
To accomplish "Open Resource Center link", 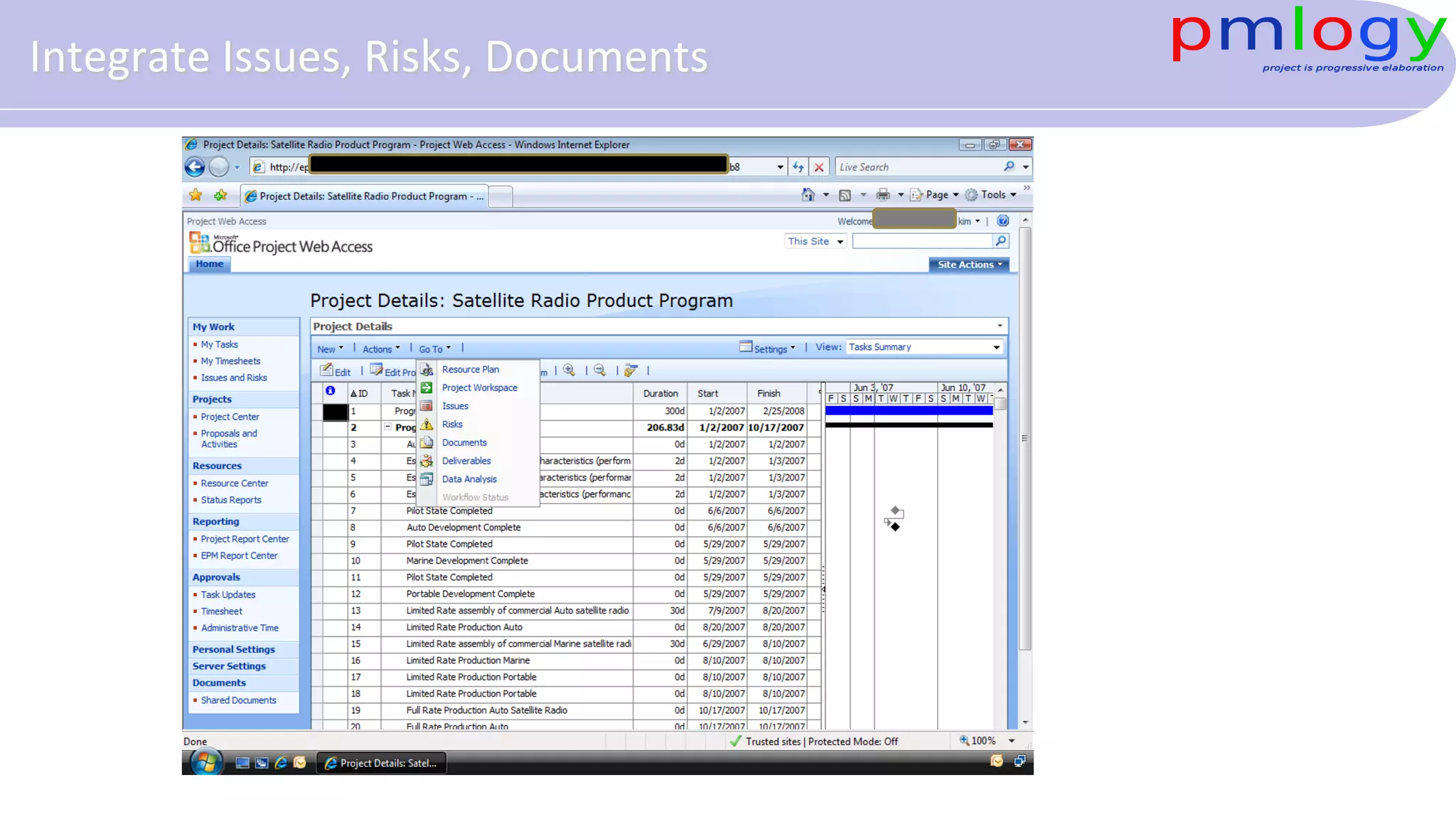I will [235, 483].
